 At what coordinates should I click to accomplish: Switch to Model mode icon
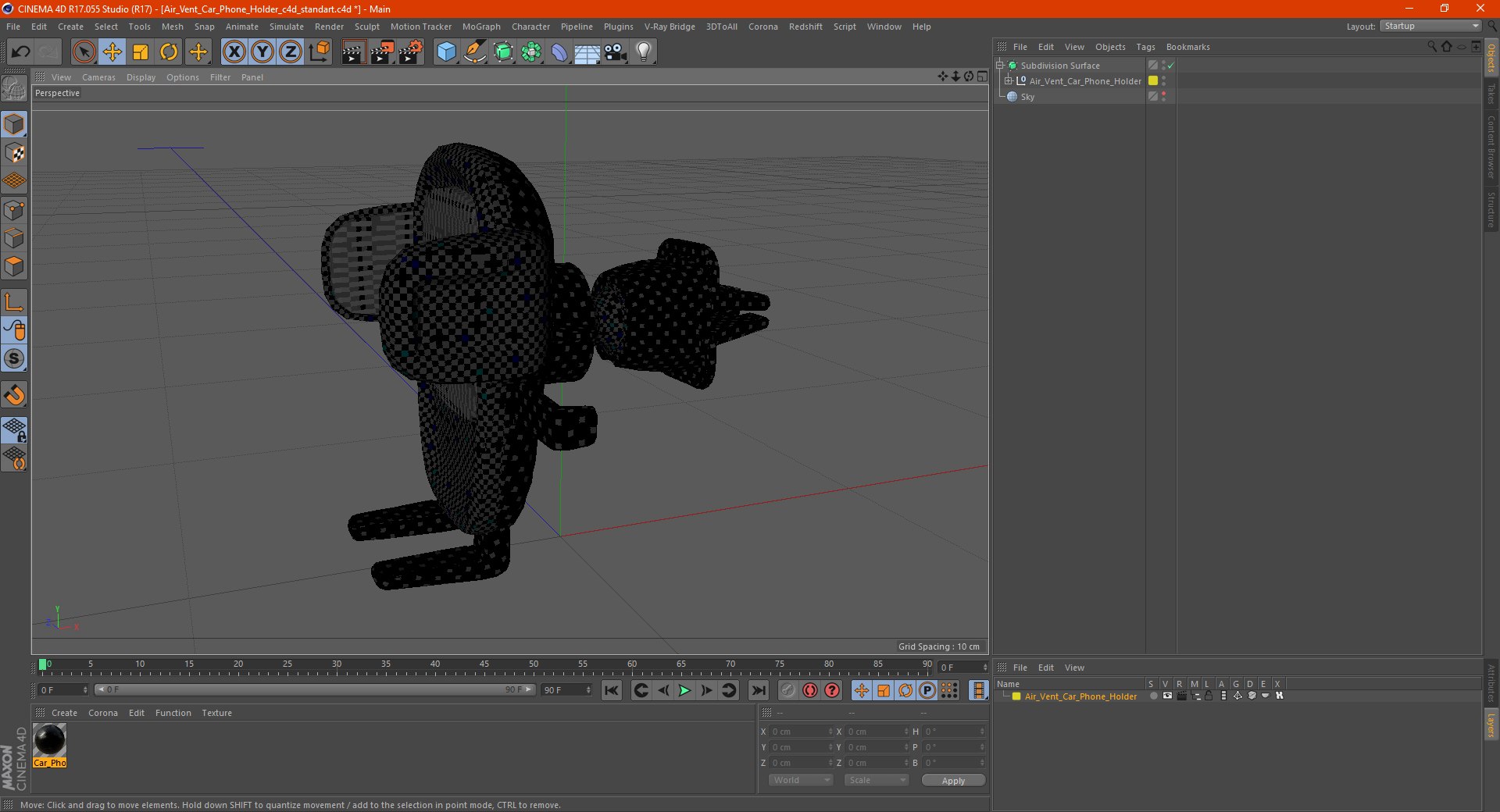pyautogui.click(x=14, y=124)
